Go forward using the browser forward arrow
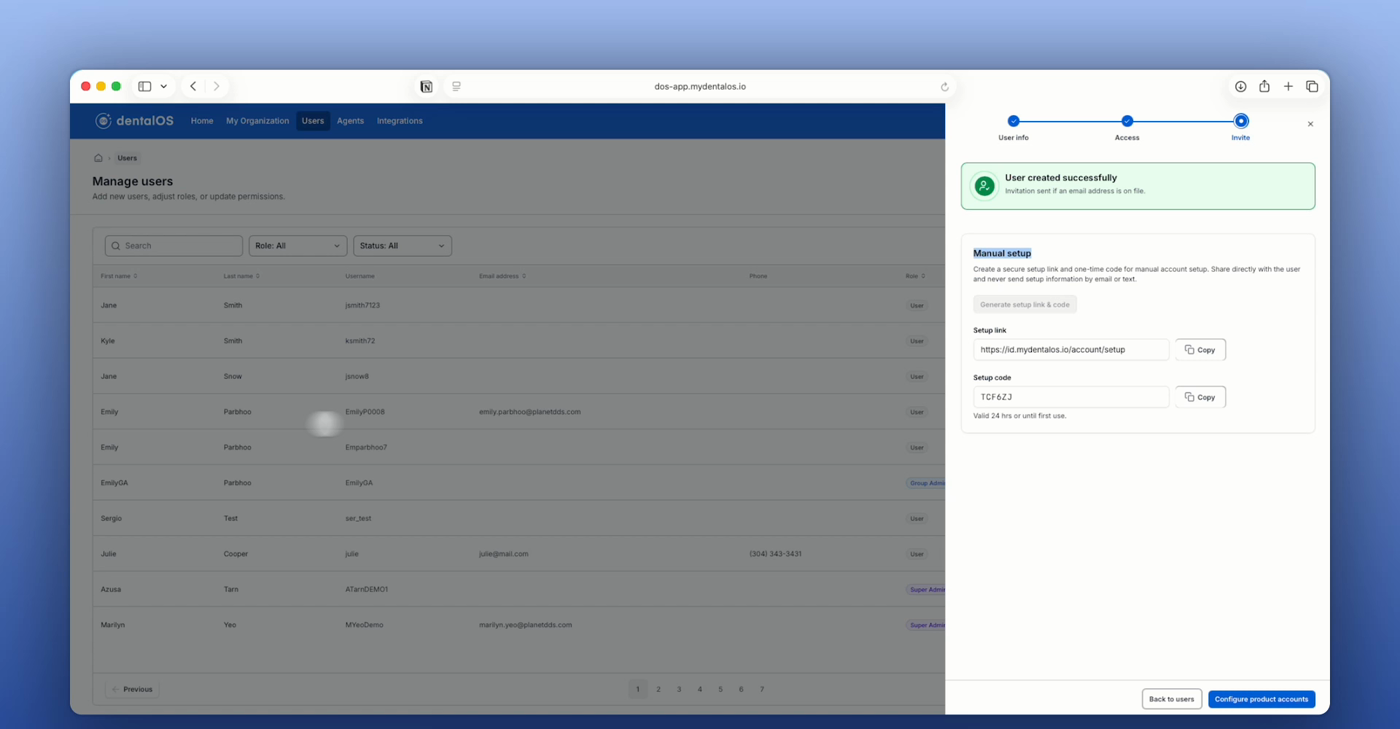This screenshot has height=729, width=1400. pyautogui.click(x=216, y=87)
